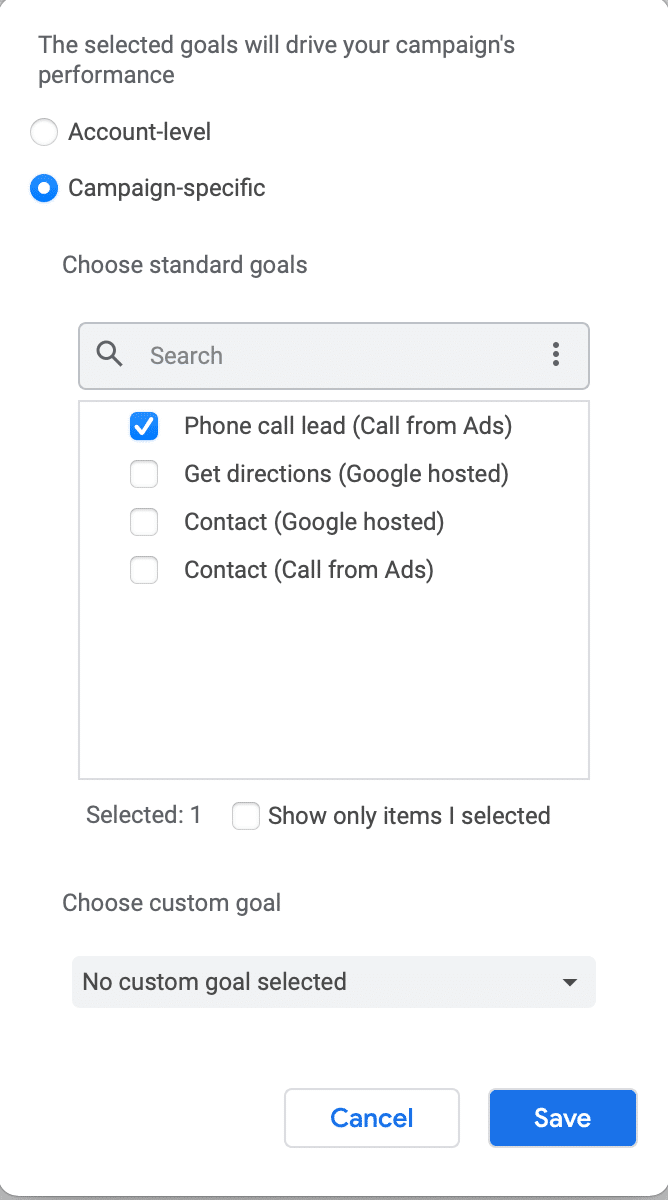This screenshot has height=1200, width=668.
Task: Click the Get directions (Google hosted) label
Action: pos(346,474)
